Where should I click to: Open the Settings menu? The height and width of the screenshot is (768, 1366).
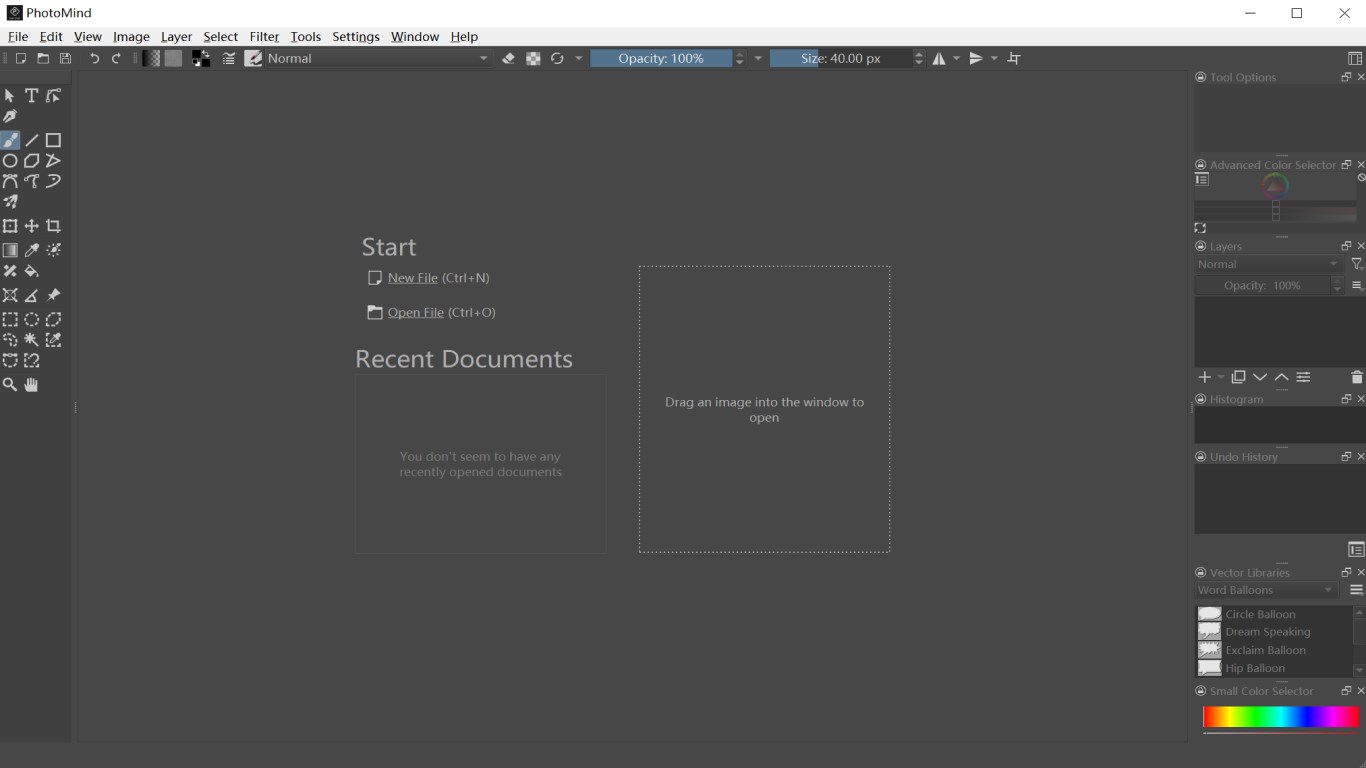pyautogui.click(x=355, y=36)
